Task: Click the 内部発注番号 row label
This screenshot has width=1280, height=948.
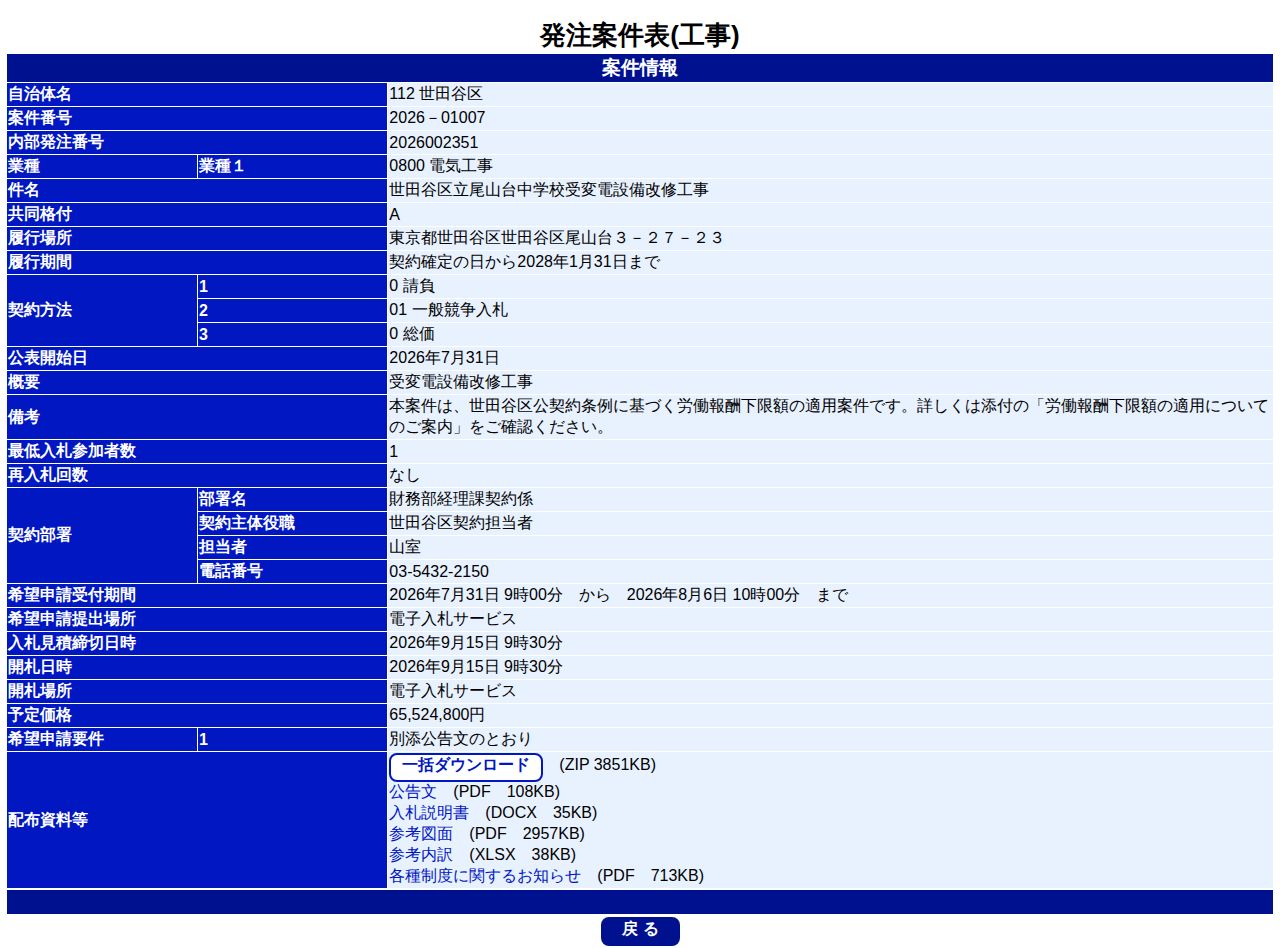Action: tap(197, 142)
